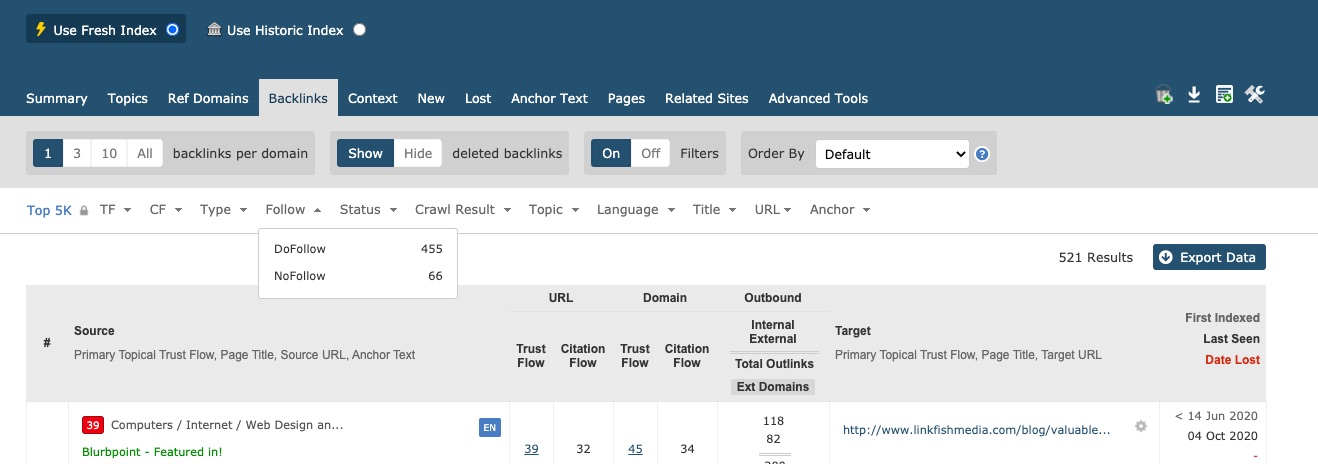Switch to the Ref Domains tab
This screenshot has width=1318, height=464.
[x=208, y=98]
